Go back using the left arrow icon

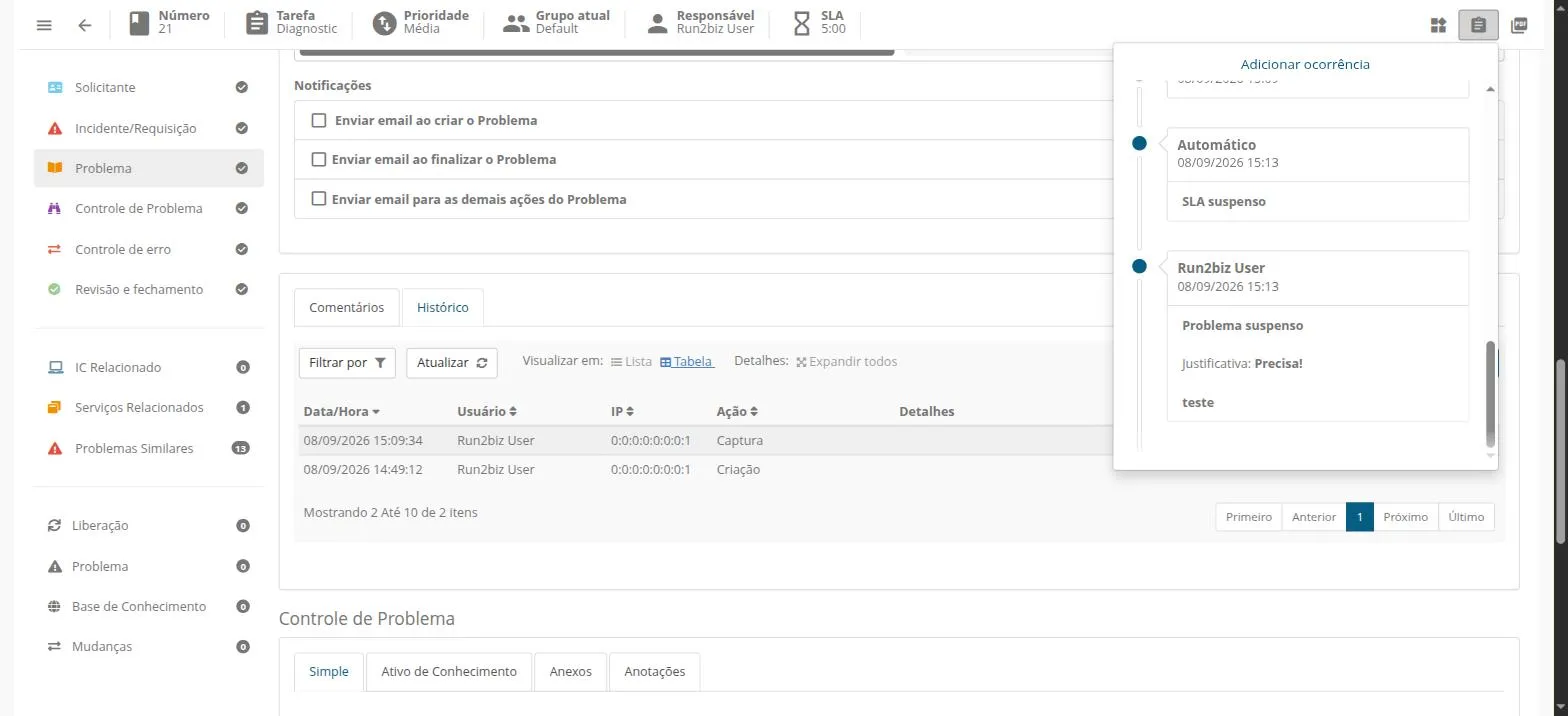pyautogui.click(x=85, y=25)
